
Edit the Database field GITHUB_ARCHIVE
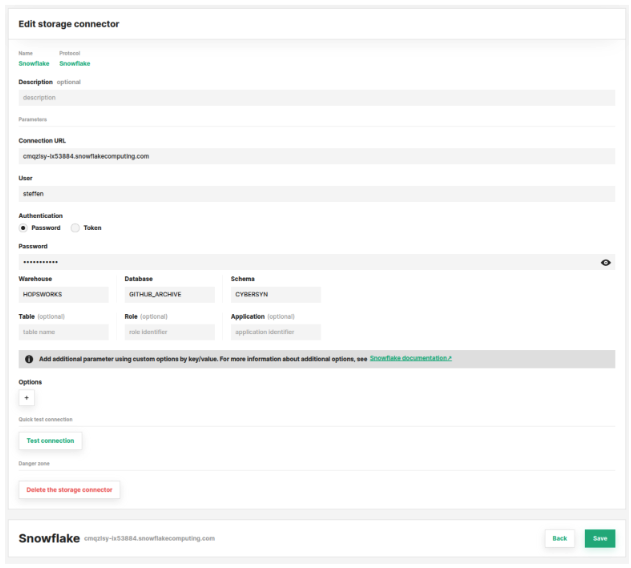pyautogui.click(x=169, y=295)
